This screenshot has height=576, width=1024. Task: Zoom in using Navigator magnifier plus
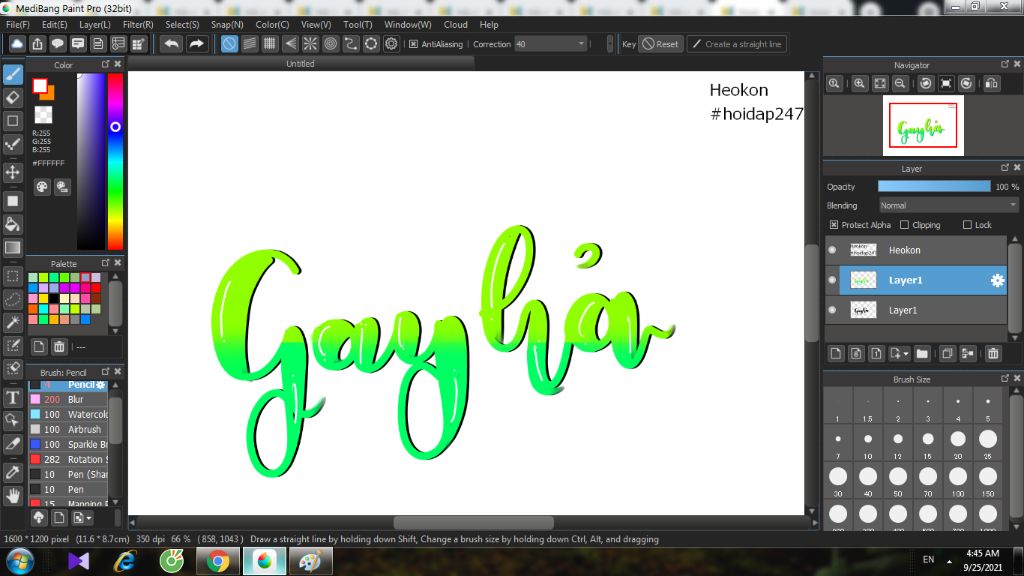click(859, 84)
